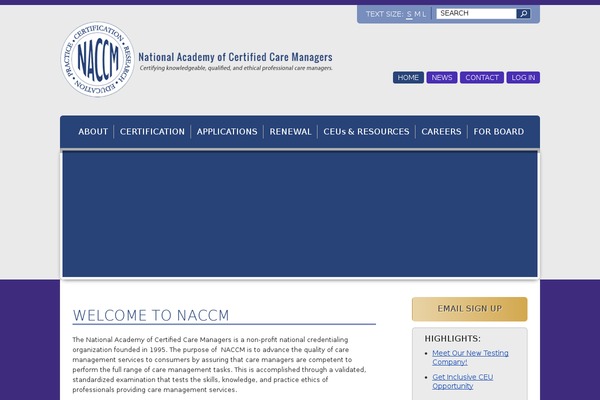Click the tagline 'Certifying knowledgeable, qualified...' text

pos(236,68)
